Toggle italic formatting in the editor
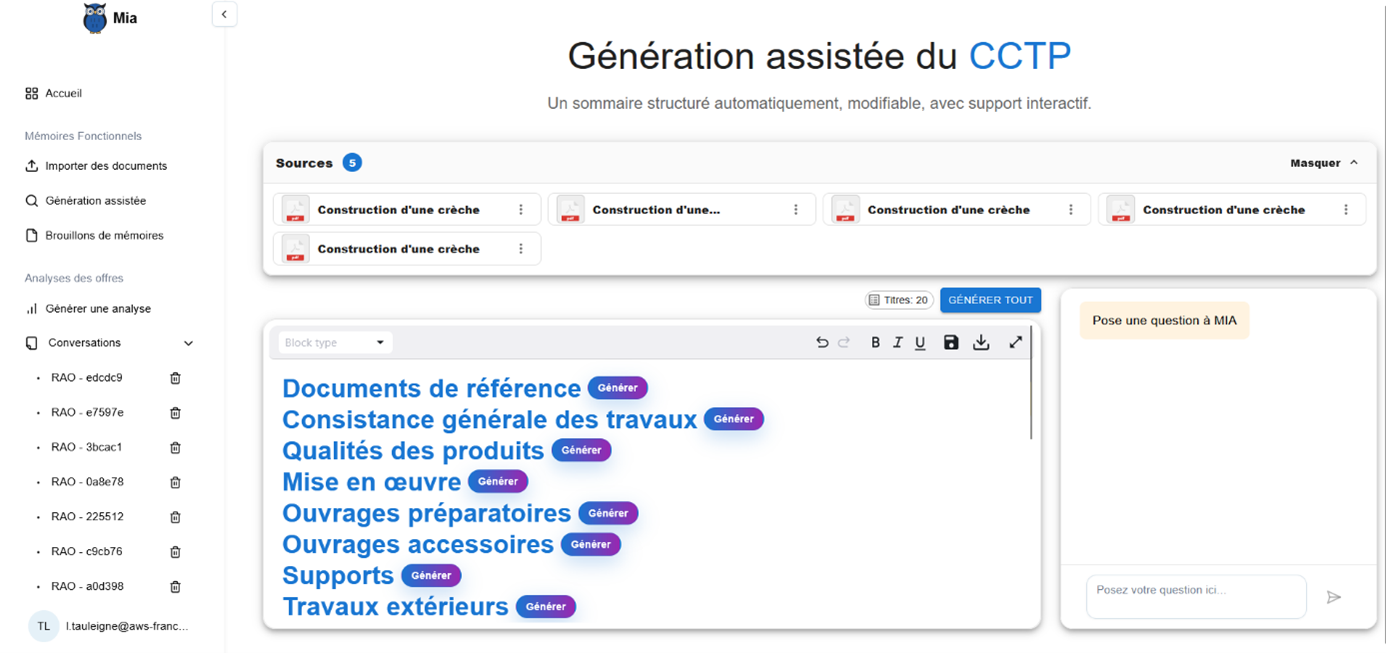1386x653 pixels. (898, 342)
